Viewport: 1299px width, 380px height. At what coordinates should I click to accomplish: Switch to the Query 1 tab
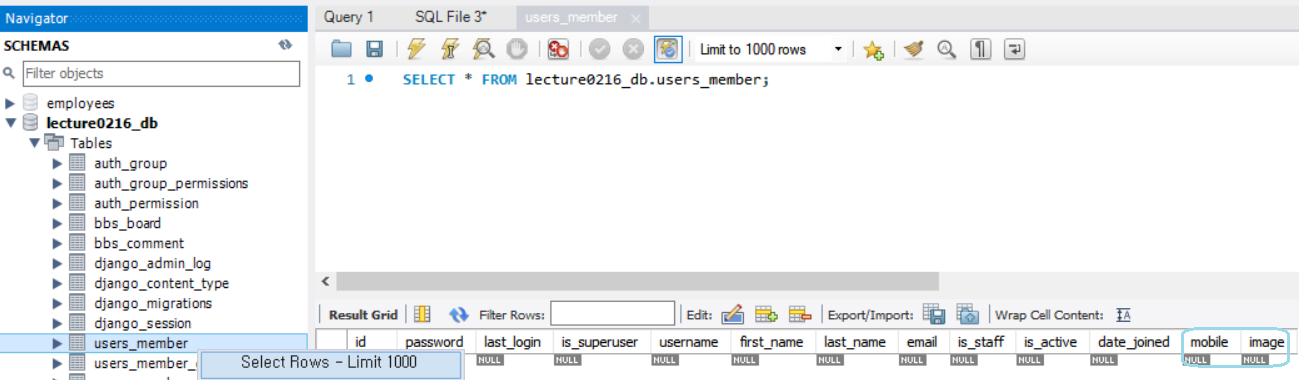[x=349, y=17]
